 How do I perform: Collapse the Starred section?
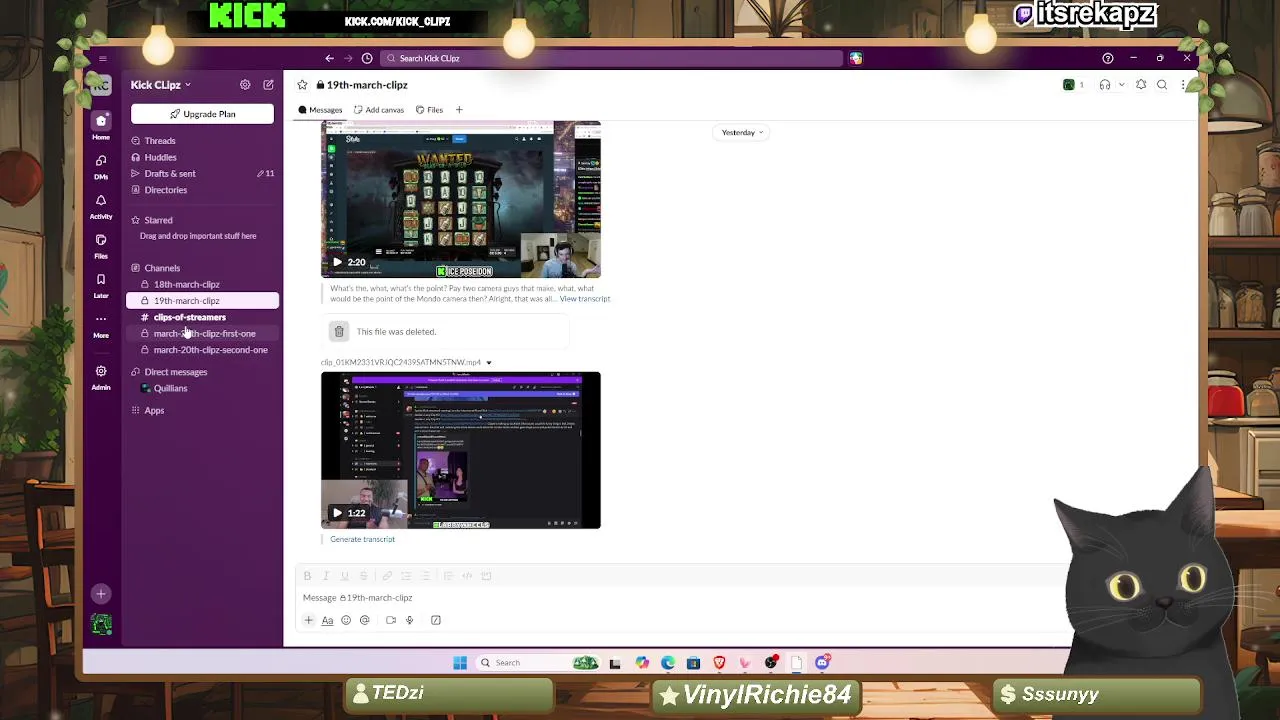click(158, 220)
